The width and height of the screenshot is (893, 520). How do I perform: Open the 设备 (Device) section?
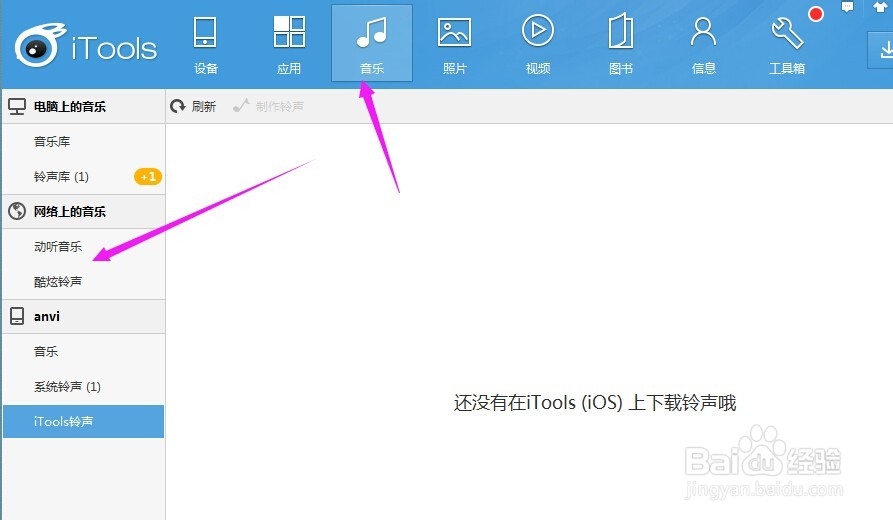click(206, 44)
